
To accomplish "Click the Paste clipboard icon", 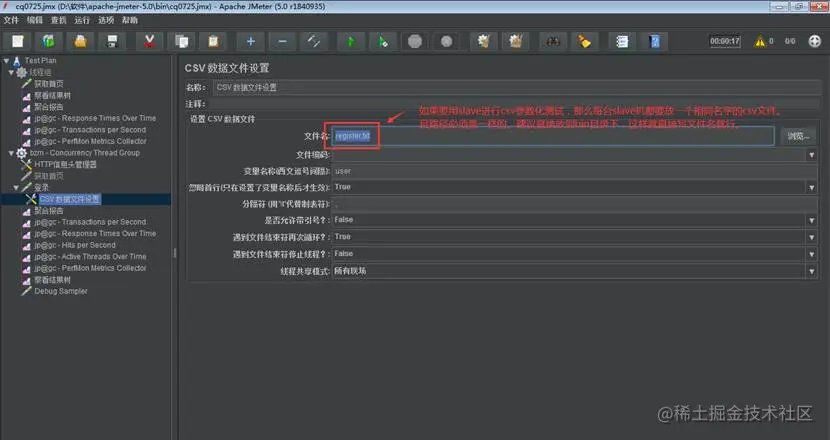I will [213, 41].
